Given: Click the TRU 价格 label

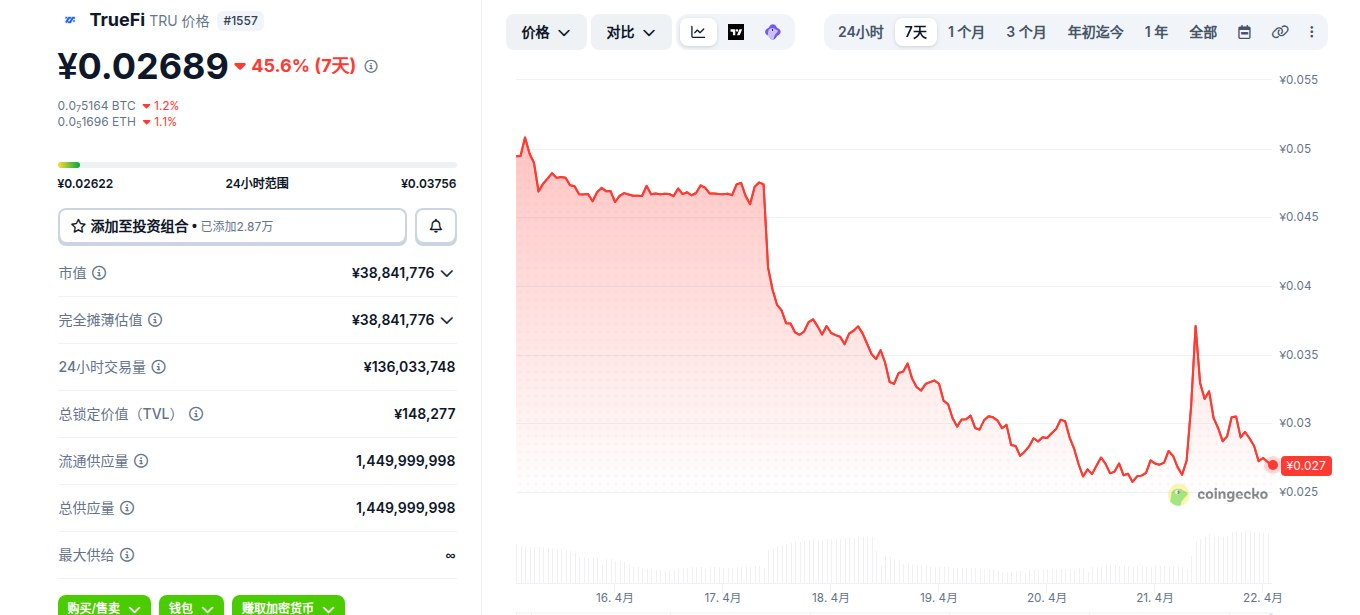Looking at the screenshot, I should tap(180, 20).
